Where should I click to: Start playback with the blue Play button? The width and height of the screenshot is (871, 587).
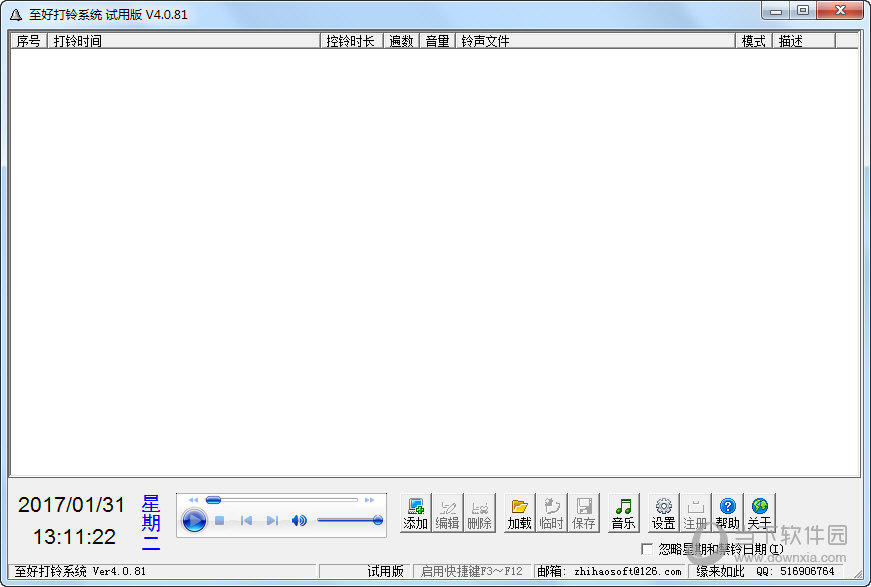[194, 520]
